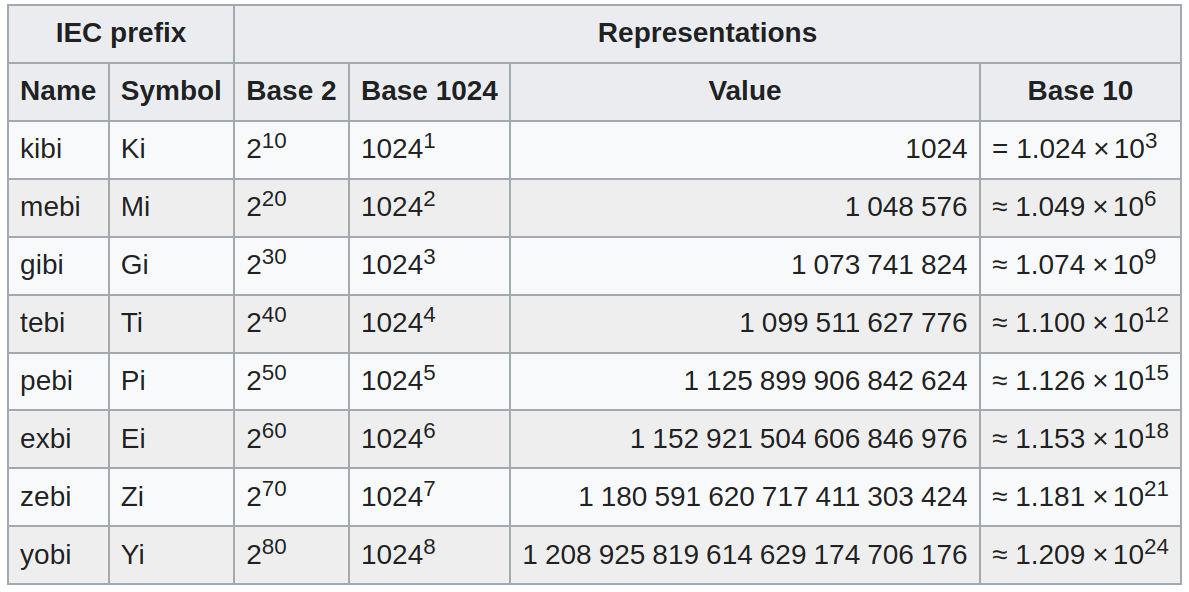Image resolution: width=1189 pixels, height=592 pixels.
Task: Select the "Value" column header
Action: [744, 91]
